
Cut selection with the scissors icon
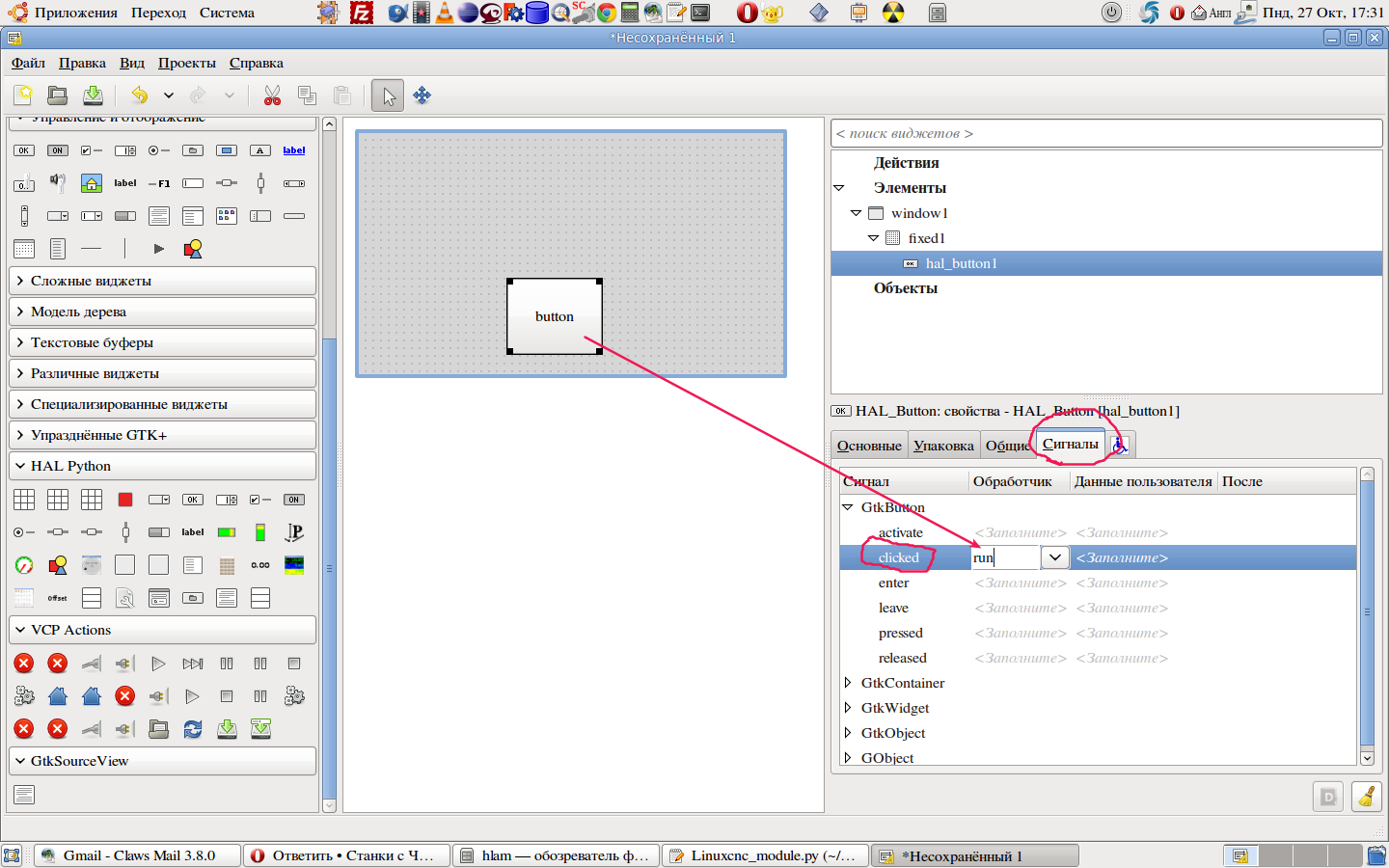pos(272,95)
